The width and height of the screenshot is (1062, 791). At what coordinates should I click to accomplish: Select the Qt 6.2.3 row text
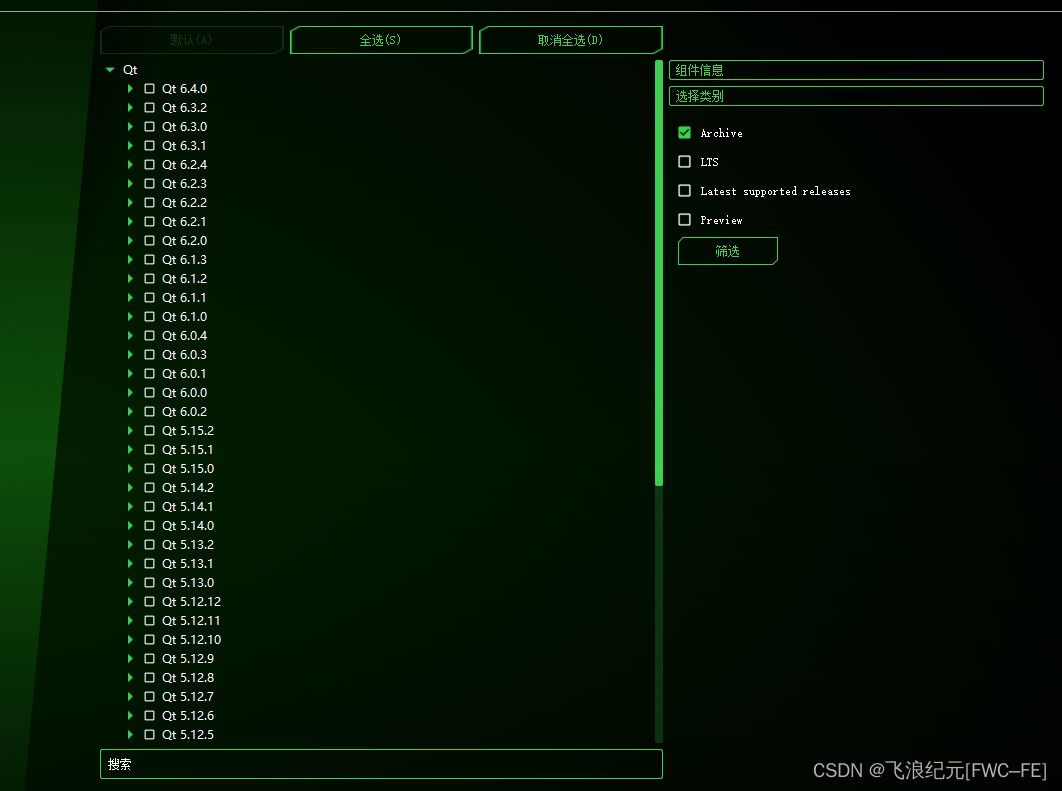184,184
